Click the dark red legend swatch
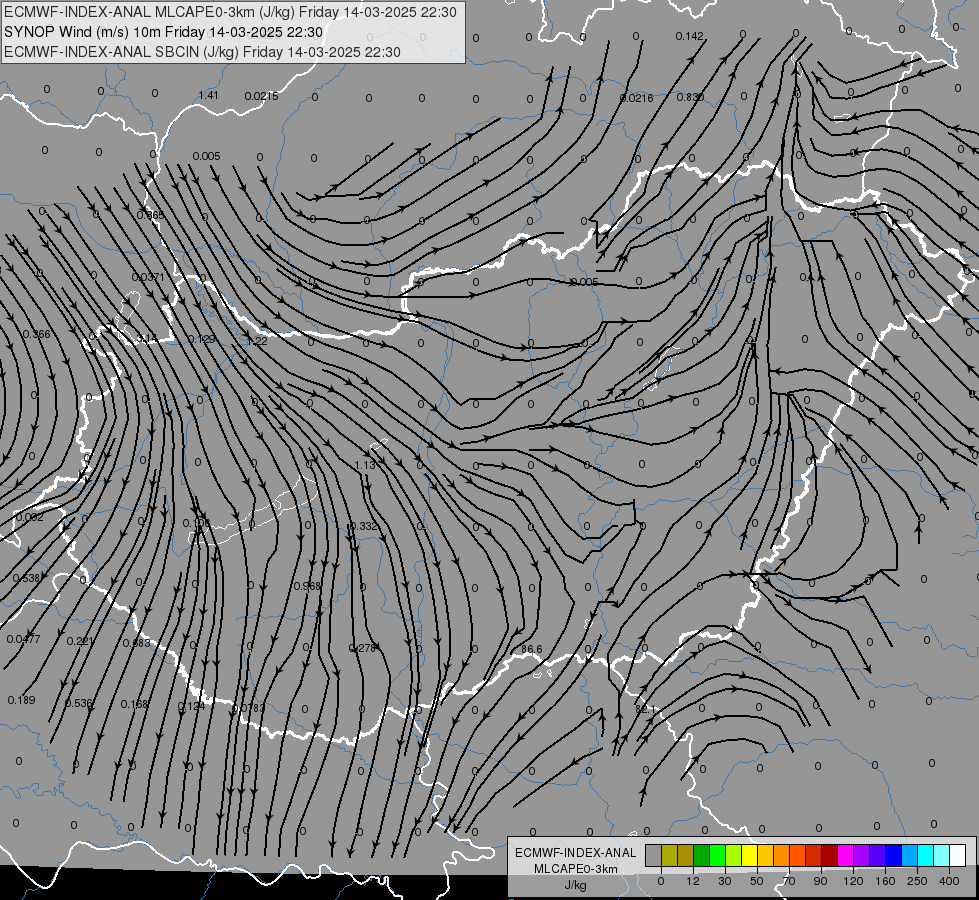The height and width of the screenshot is (900, 979). [829, 855]
